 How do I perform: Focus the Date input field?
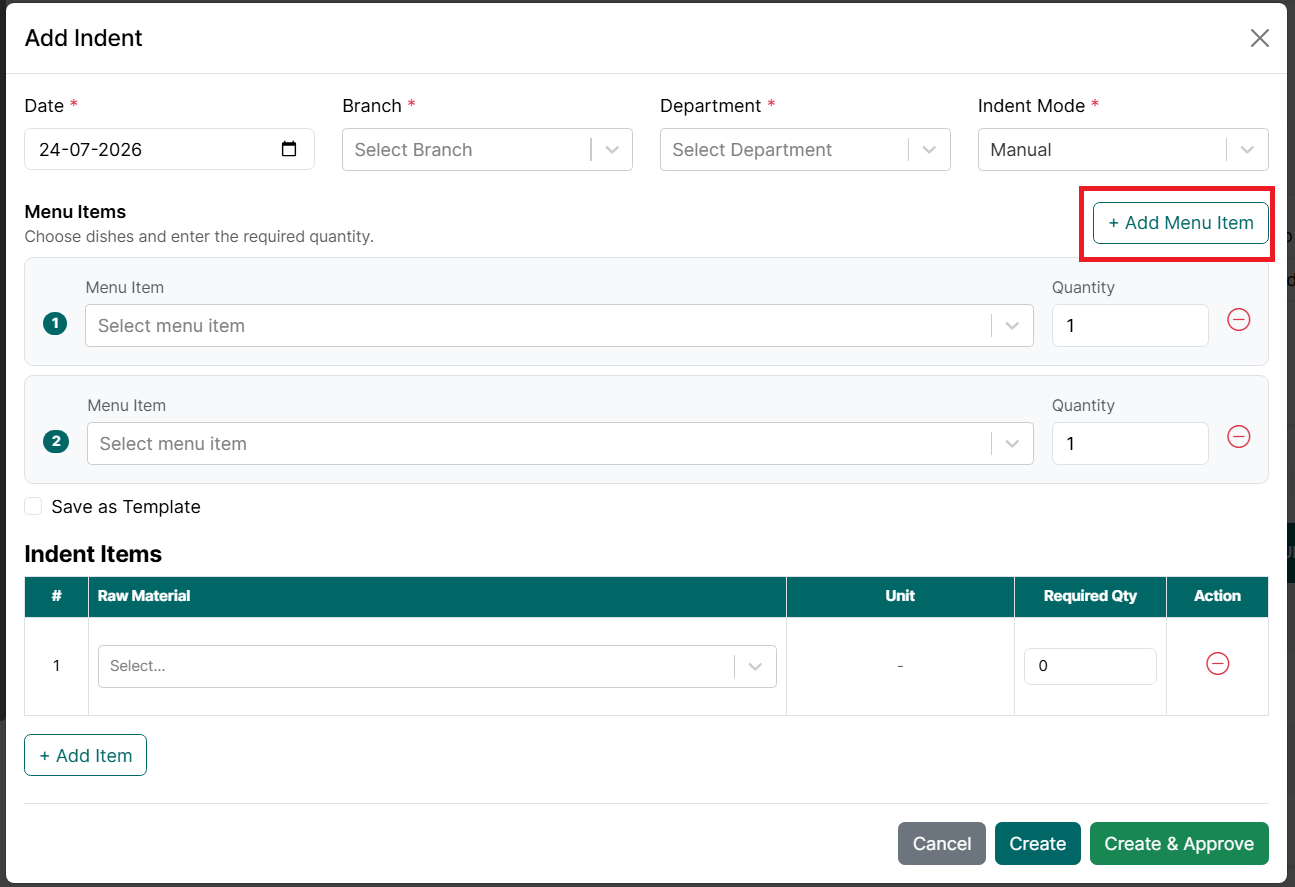tap(169, 149)
